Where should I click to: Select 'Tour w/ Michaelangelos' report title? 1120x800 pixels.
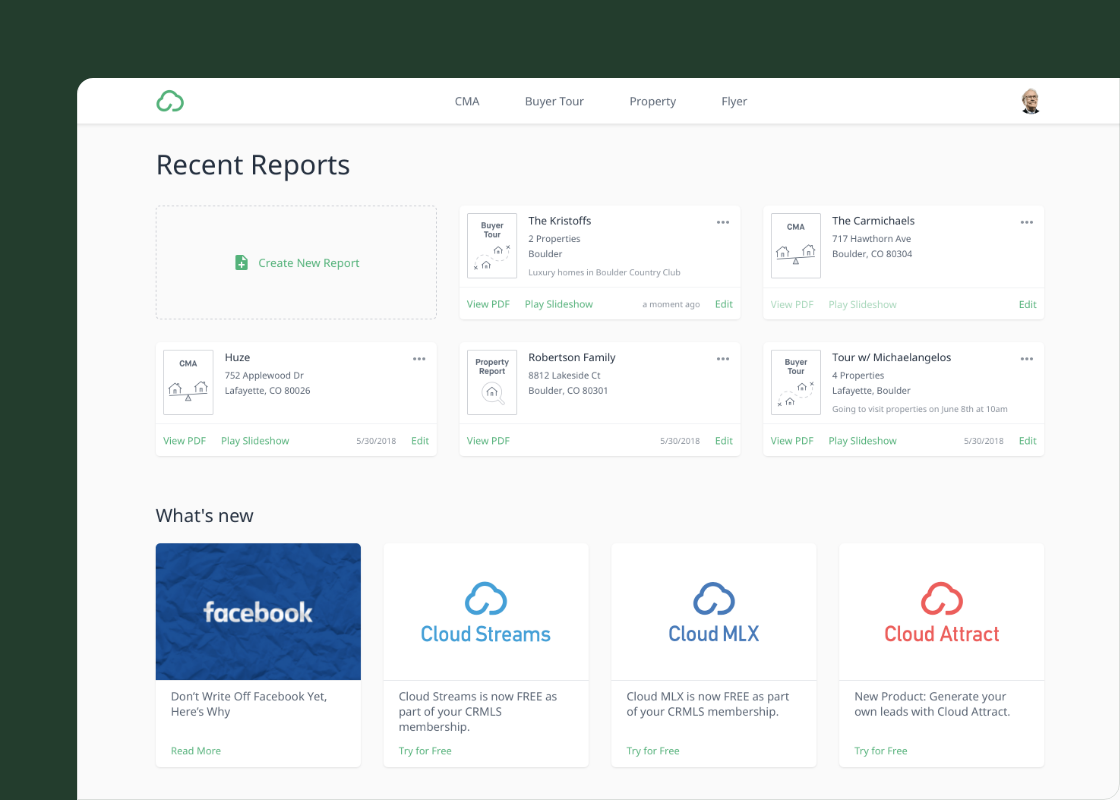point(891,357)
